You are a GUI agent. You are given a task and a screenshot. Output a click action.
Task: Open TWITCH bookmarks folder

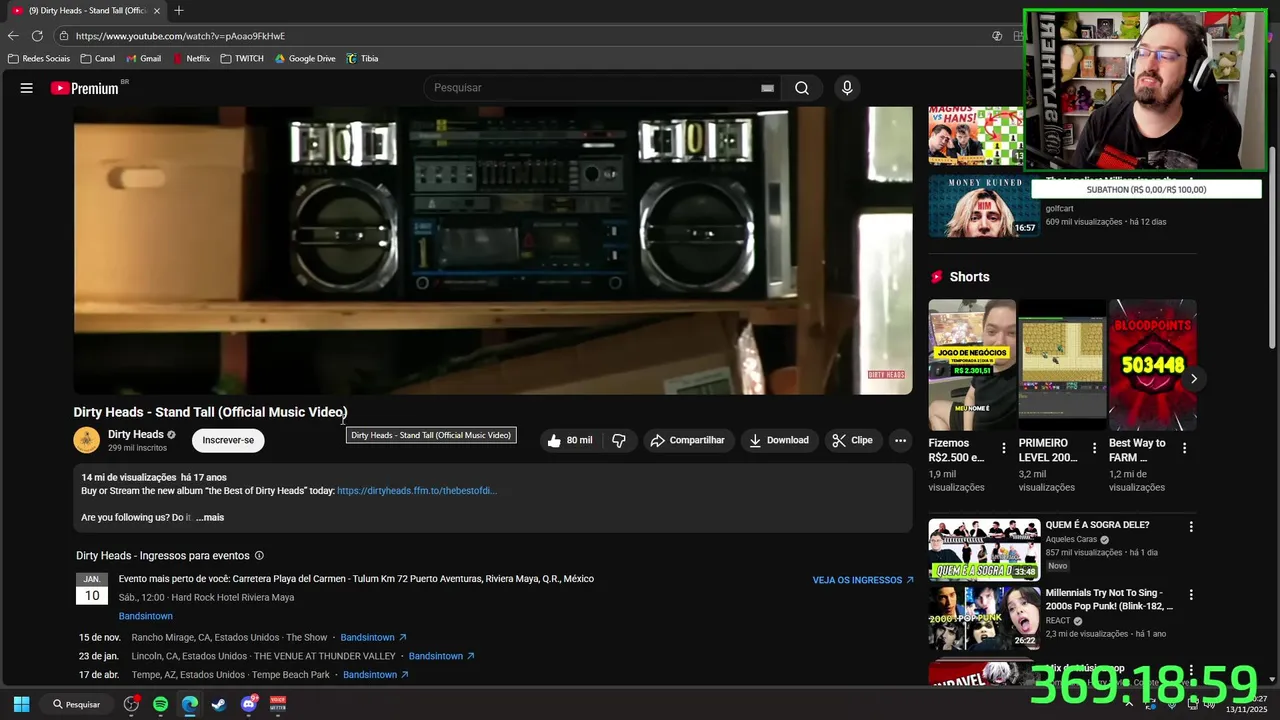click(x=242, y=59)
